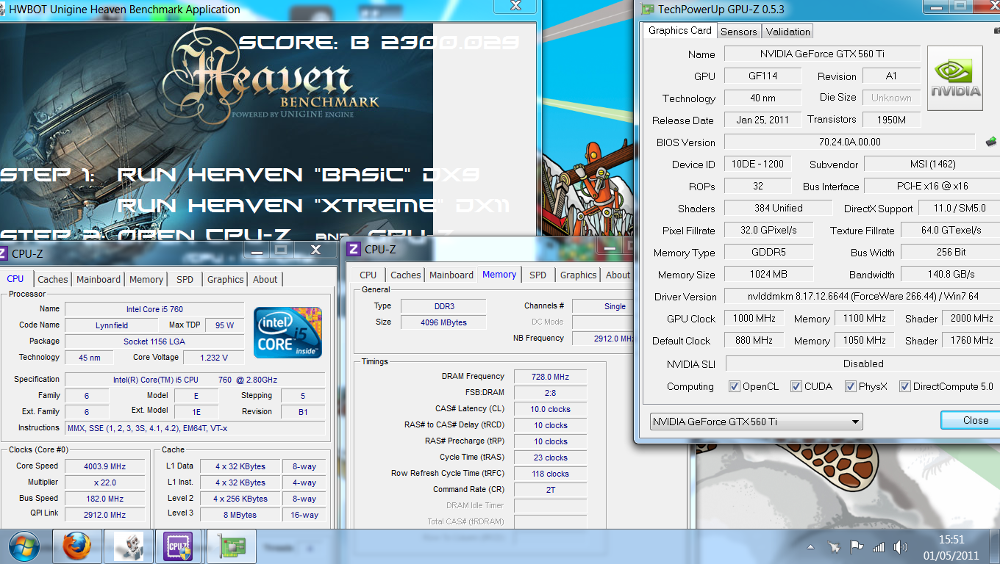Minimize the GPU-Z window

tap(936, 7)
